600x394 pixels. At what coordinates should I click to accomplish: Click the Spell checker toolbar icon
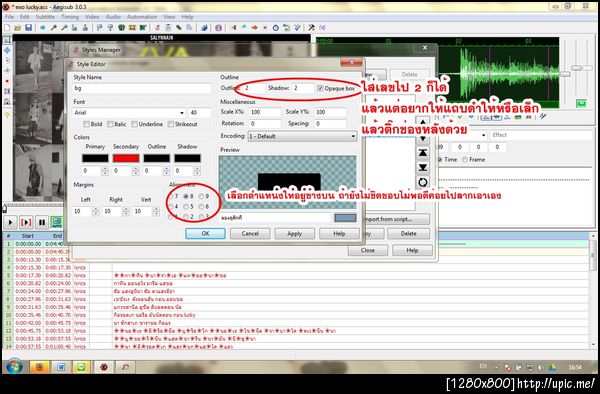[297, 28]
